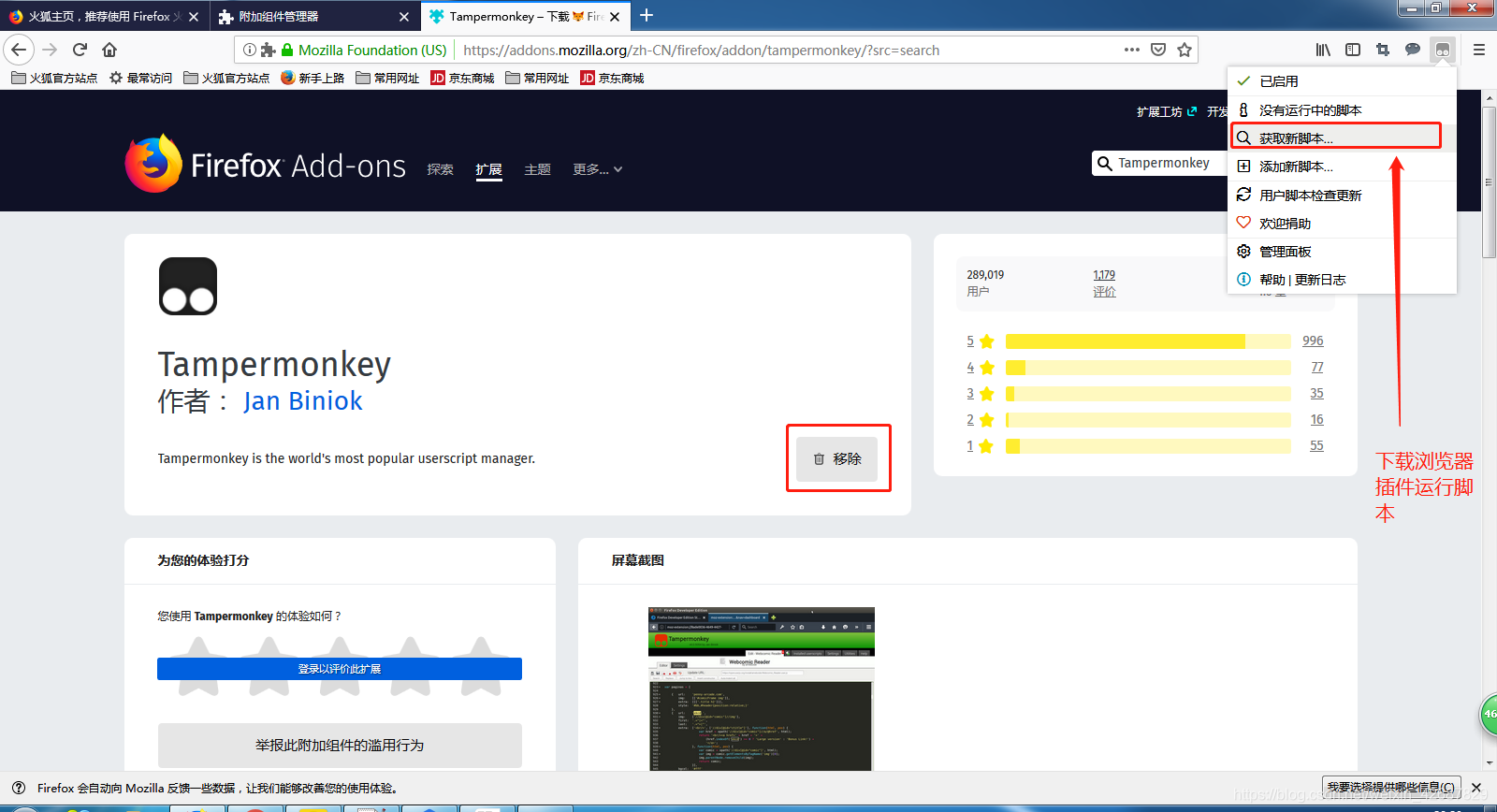Click the Tampermonkey toolbar icon
The height and width of the screenshot is (812, 1497).
click(1443, 50)
